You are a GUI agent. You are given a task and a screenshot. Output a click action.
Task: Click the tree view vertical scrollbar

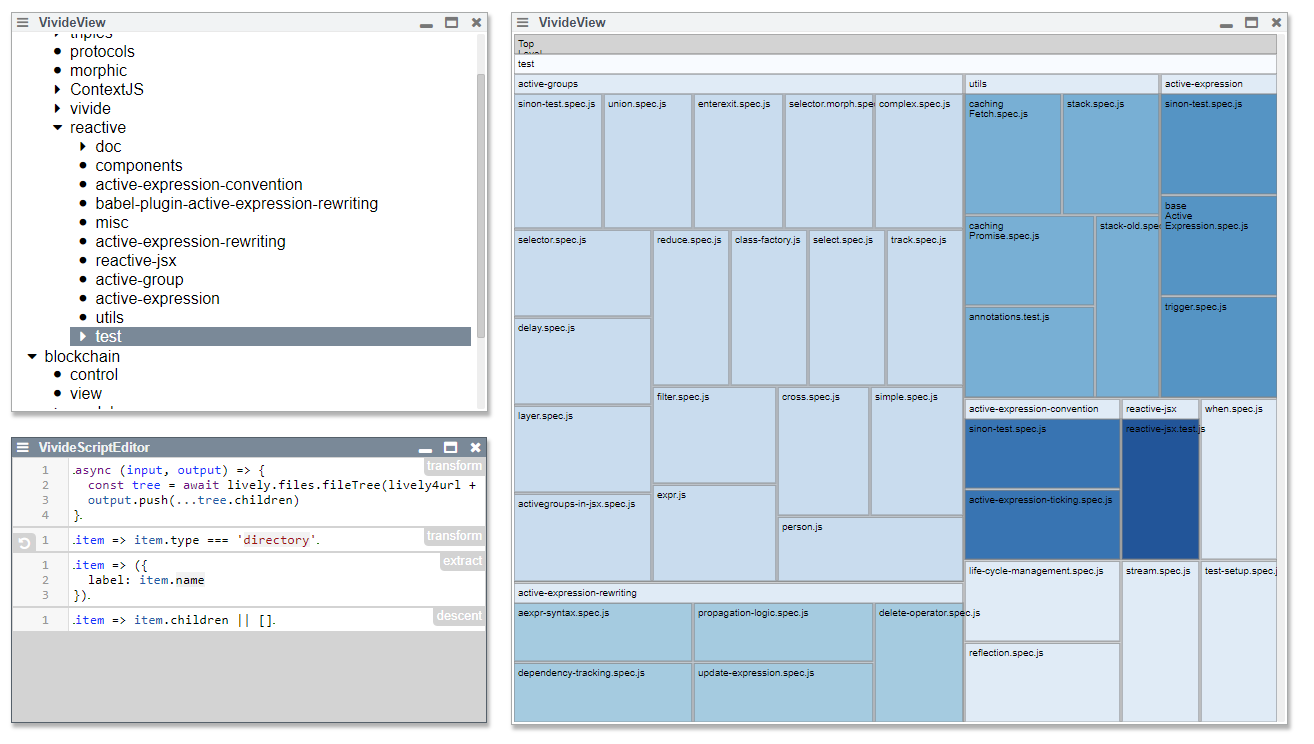coord(481,200)
